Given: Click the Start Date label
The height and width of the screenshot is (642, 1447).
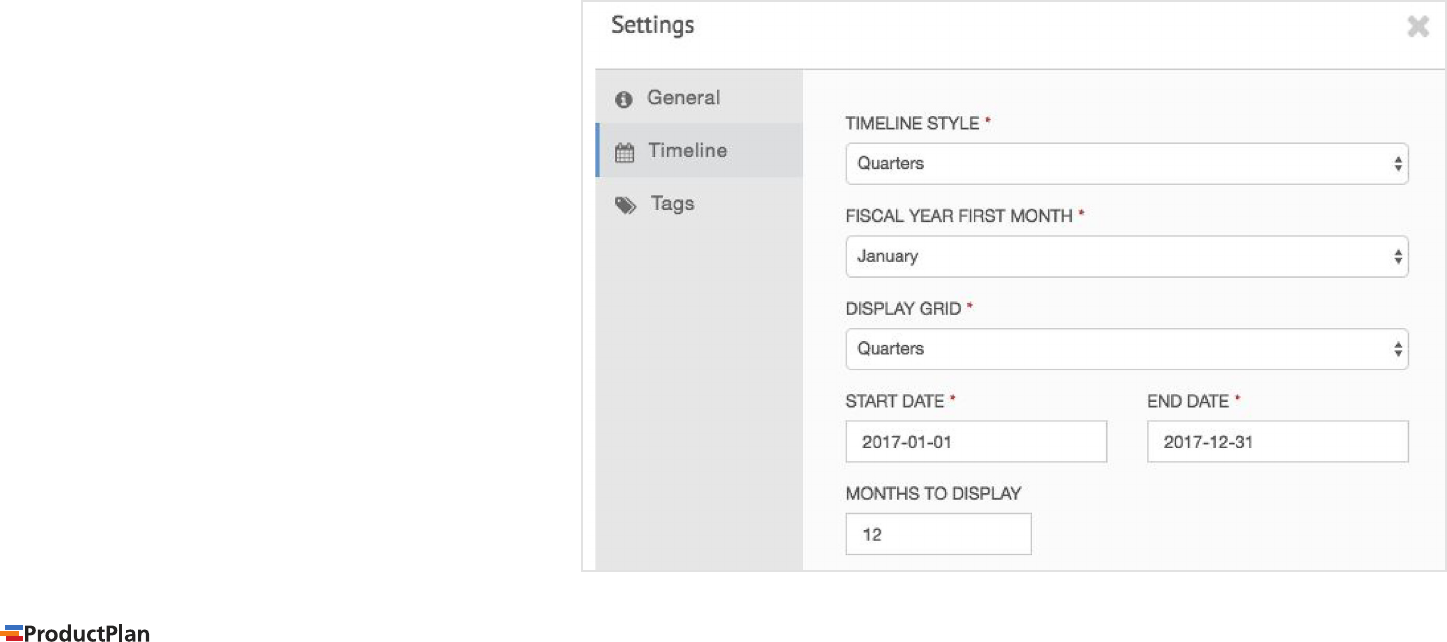Looking at the screenshot, I should (x=895, y=401).
